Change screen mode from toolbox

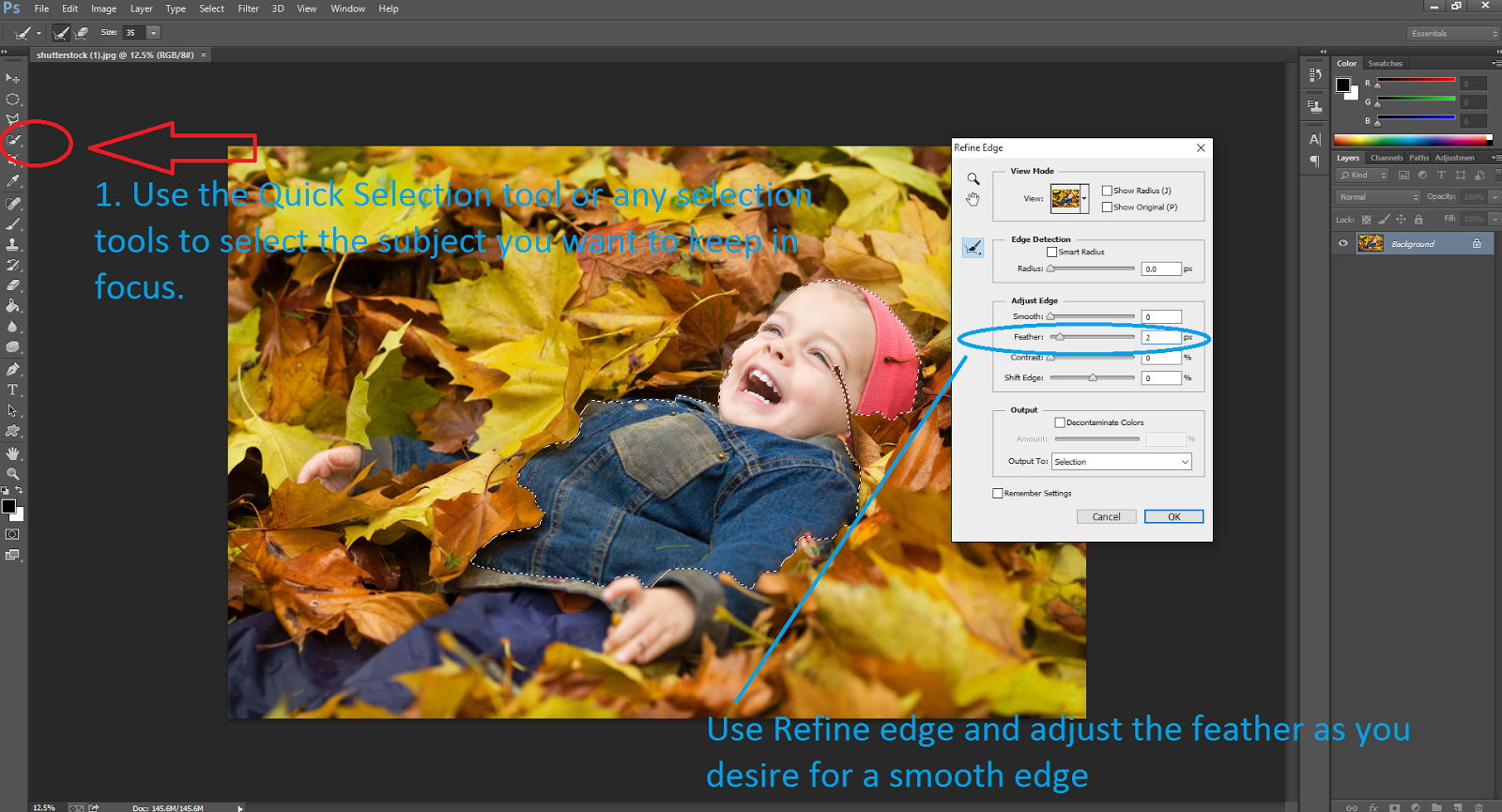click(x=12, y=555)
